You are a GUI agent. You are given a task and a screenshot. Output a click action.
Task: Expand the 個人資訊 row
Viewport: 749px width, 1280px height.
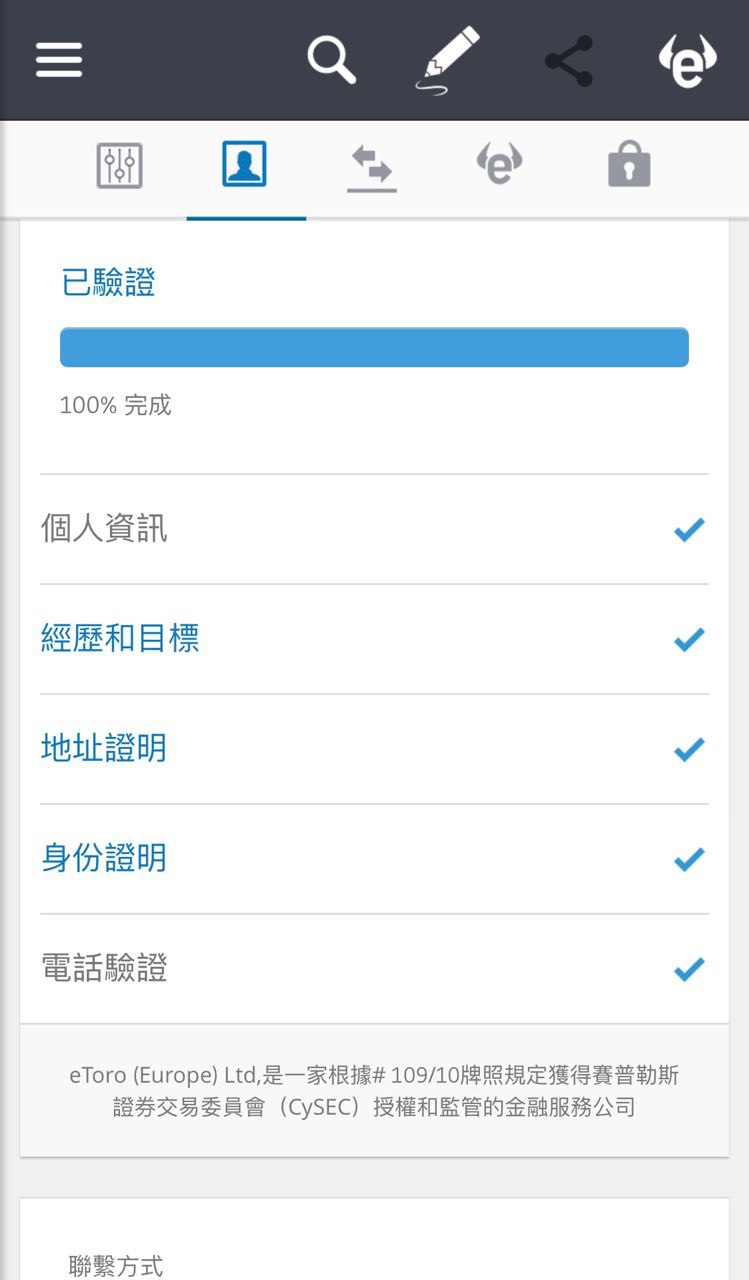click(x=104, y=529)
